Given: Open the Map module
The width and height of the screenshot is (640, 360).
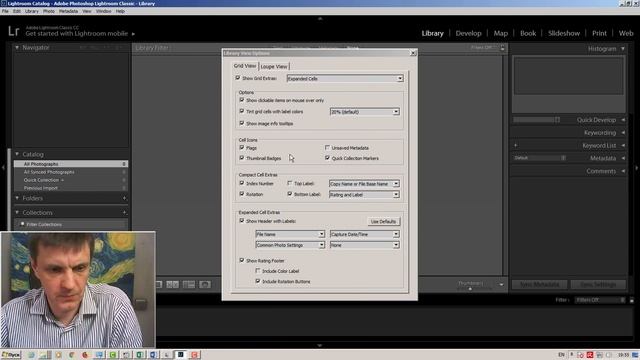Looking at the screenshot, I should [500, 33].
